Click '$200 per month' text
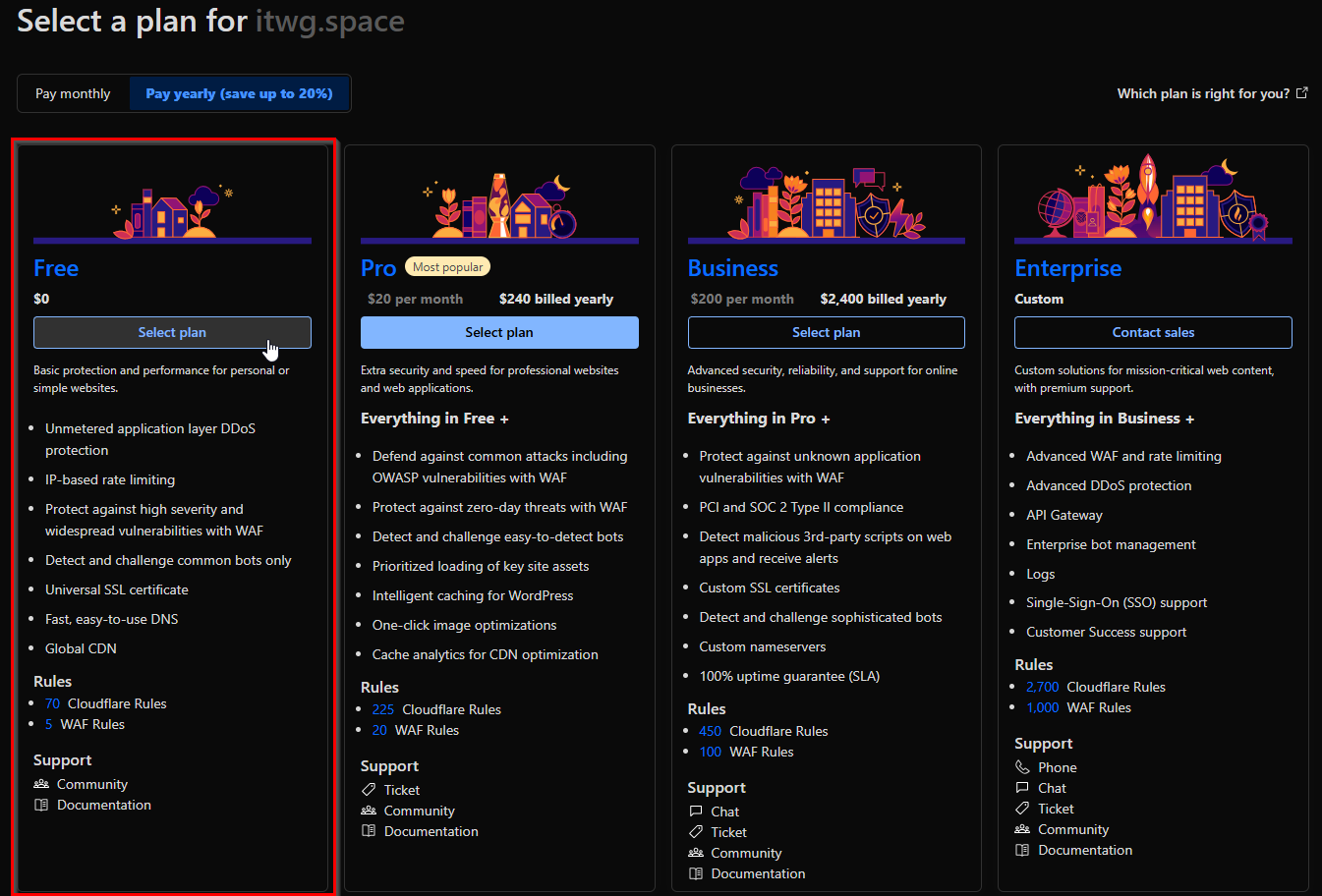This screenshot has height=896, width=1322. 742,299
